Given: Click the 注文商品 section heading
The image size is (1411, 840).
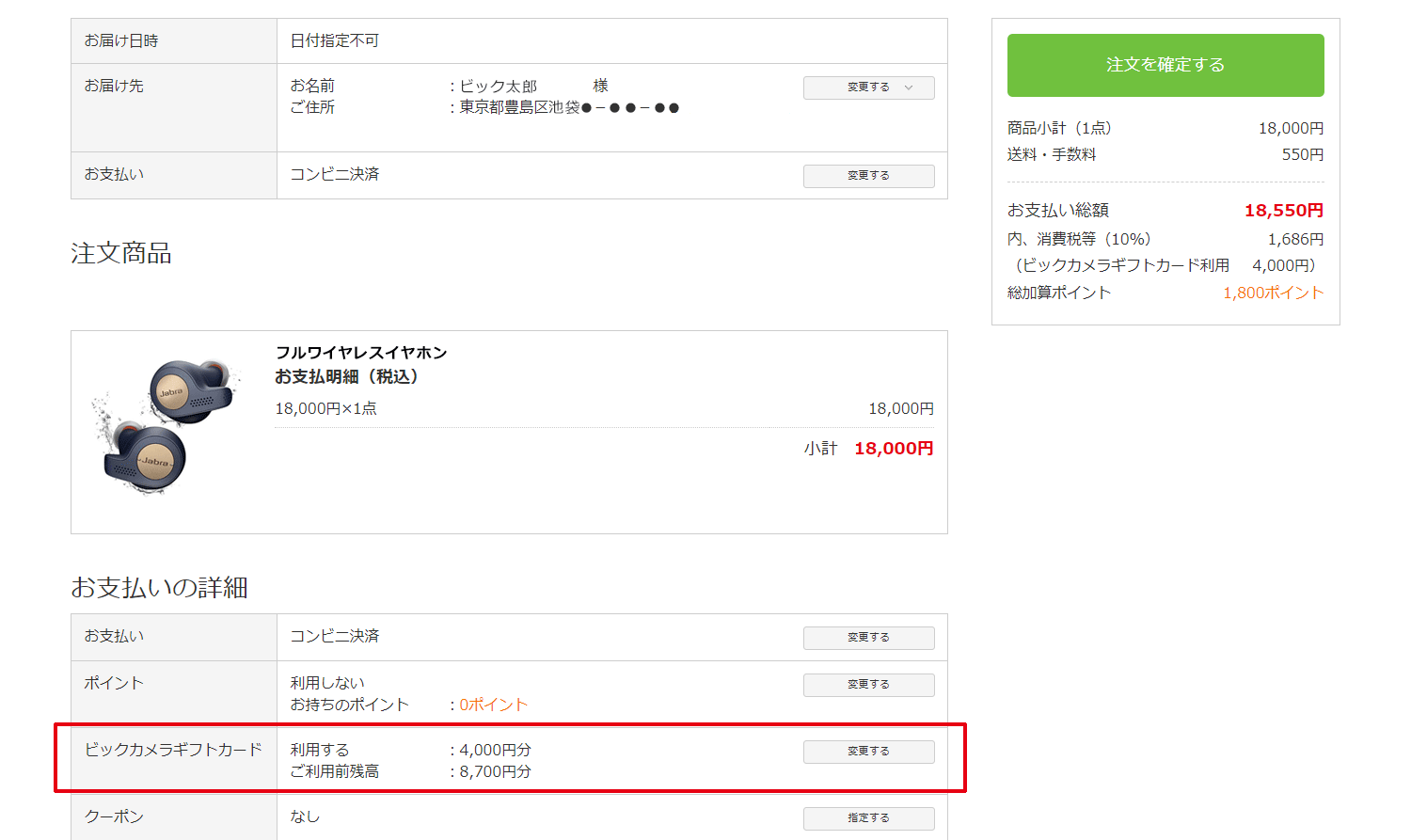Looking at the screenshot, I should coord(121,253).
